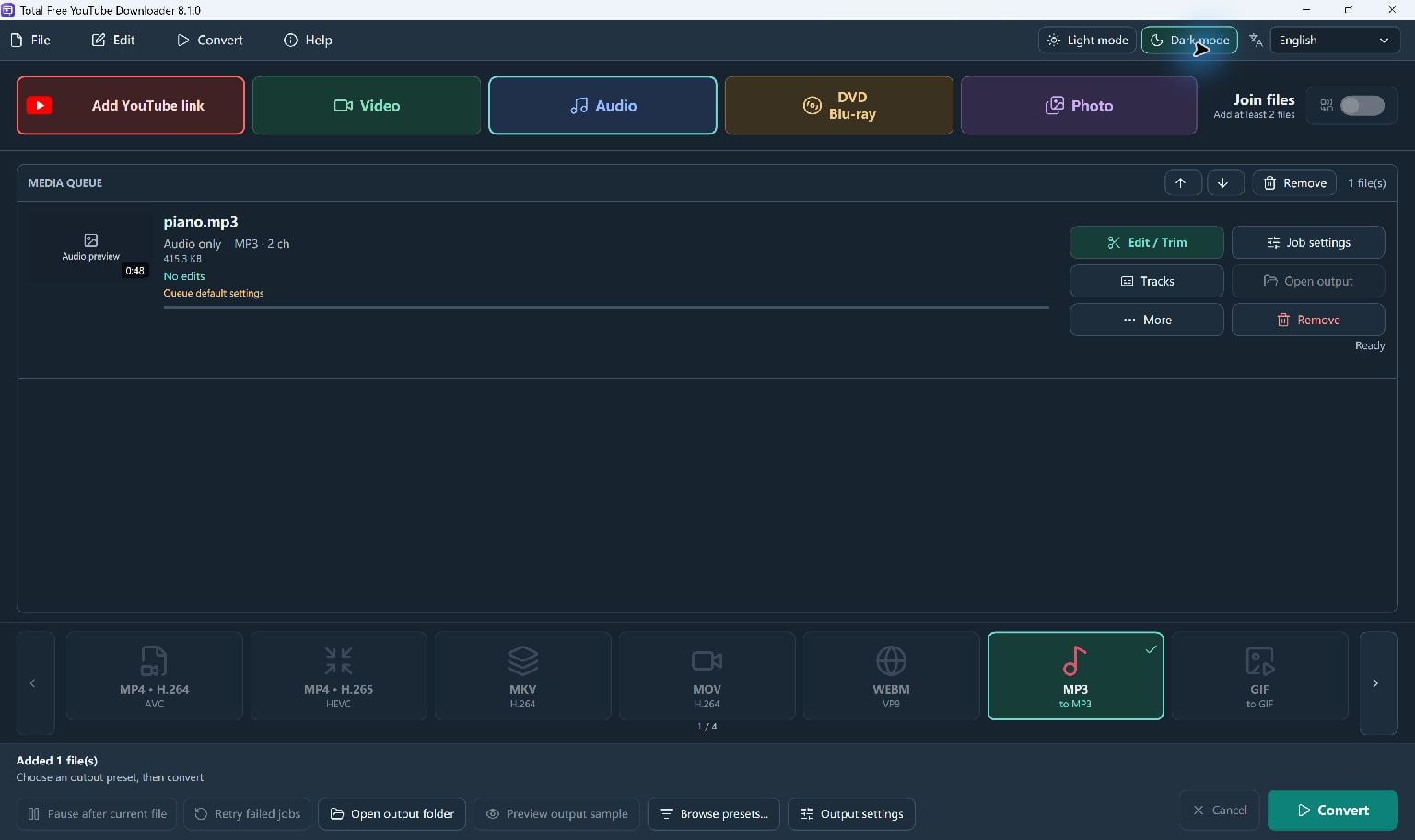Select the WEBM VP9 preset

coord(891,676)
